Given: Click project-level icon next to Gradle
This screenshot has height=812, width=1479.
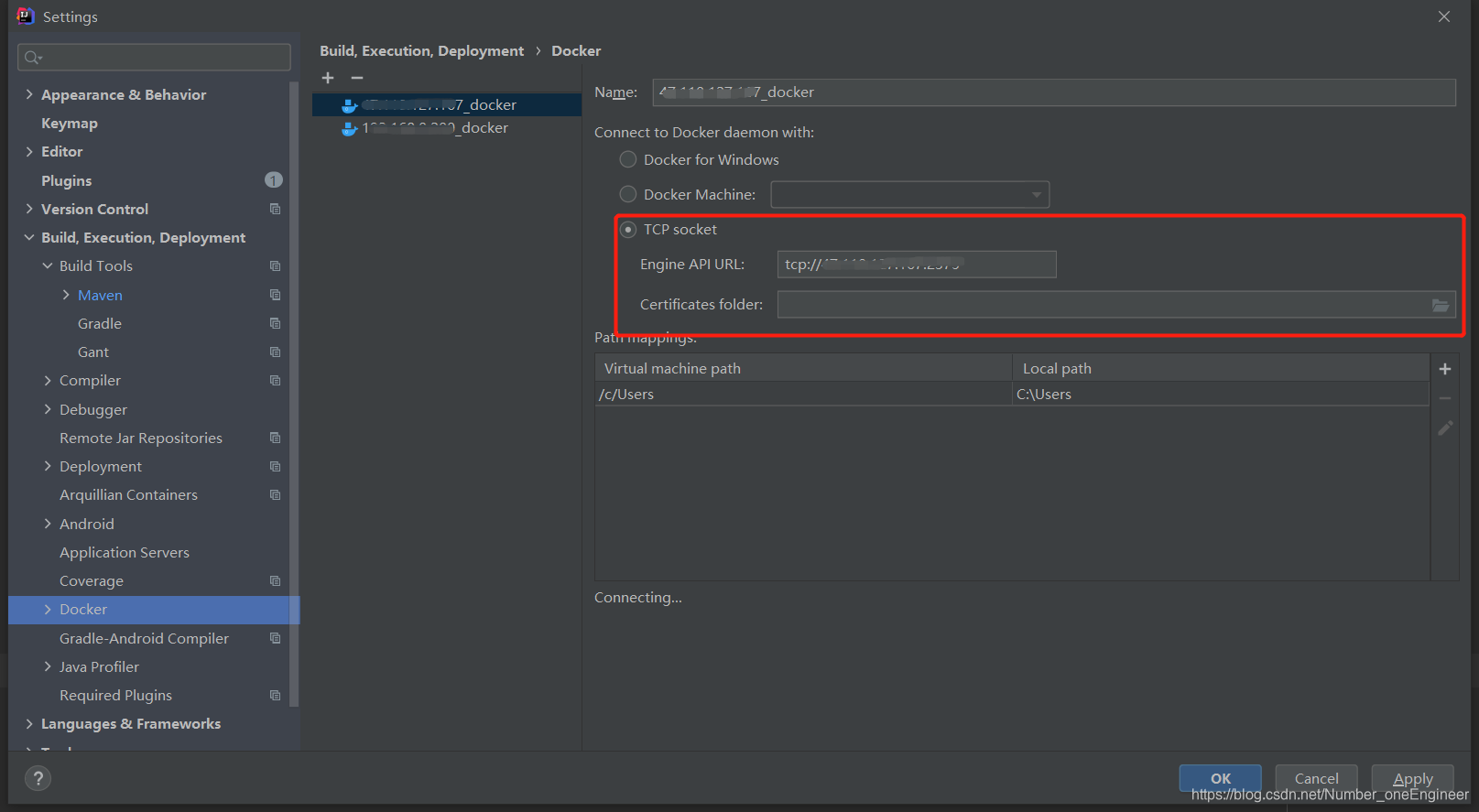Looking at the screenshot, I should coord(275,323).
